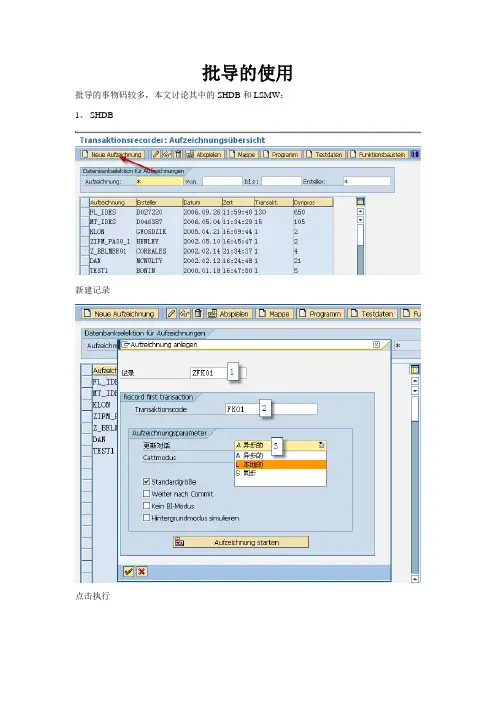The image size is (496, 702).
Task: Click Neue Aufzeichnung in upper toolbar
Action: pos(112,154)
